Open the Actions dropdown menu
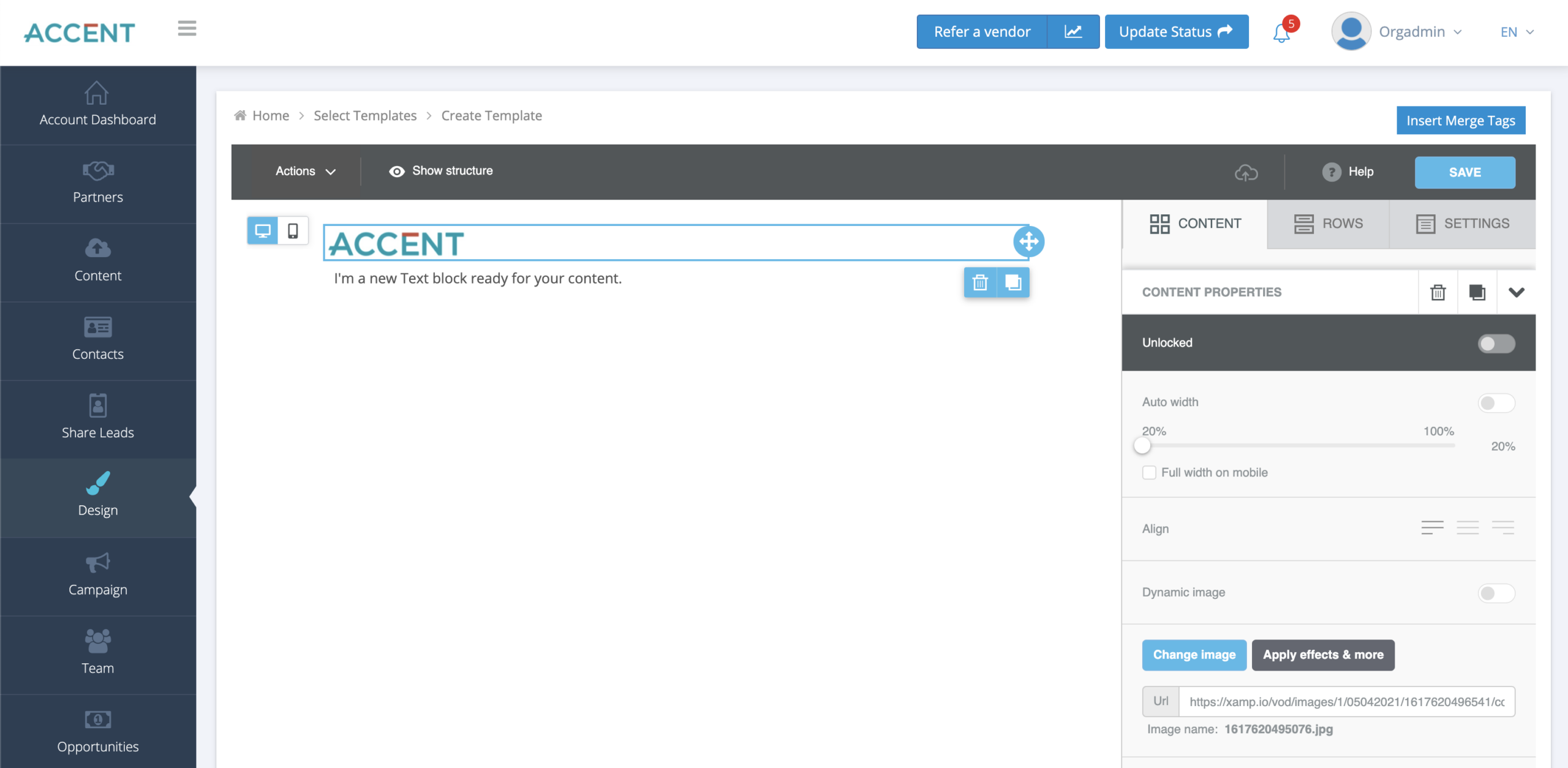 click(305, 170)
